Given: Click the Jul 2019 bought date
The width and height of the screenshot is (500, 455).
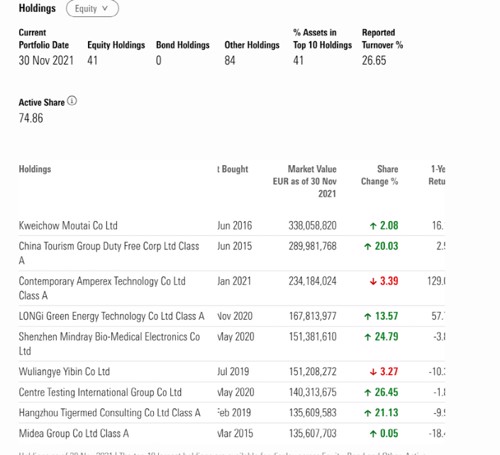Looking at the screenshot, I should coord(233,372).
